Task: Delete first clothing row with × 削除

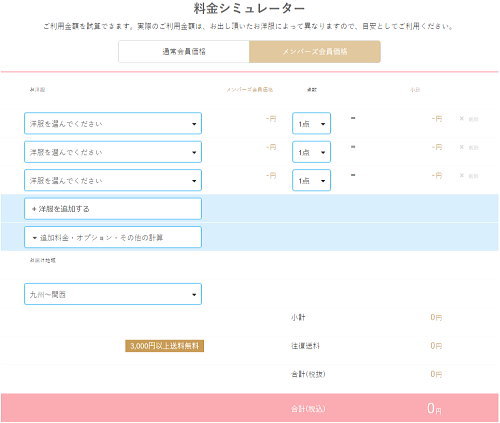Action: point(469,119)
